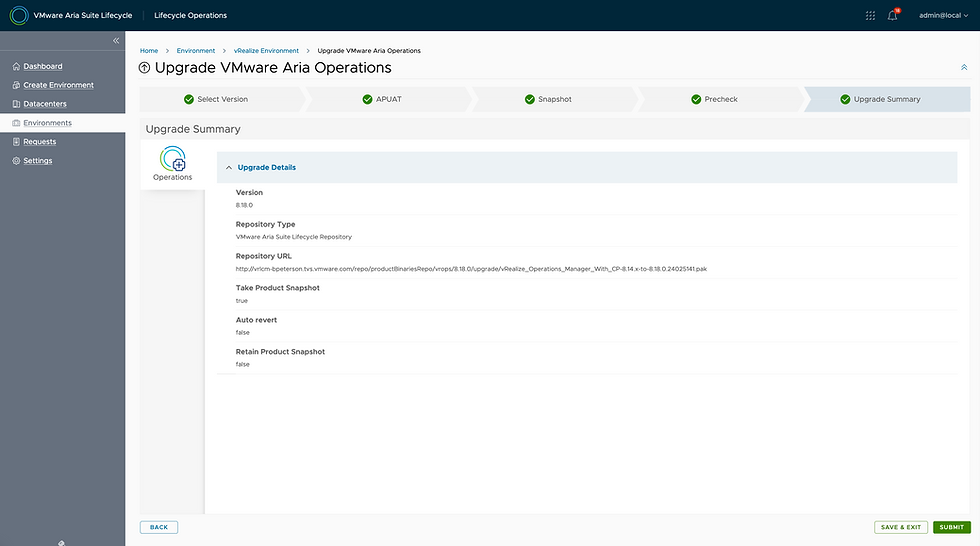
Task: Open the apps grid switcher icon
Action: point(870,16)
